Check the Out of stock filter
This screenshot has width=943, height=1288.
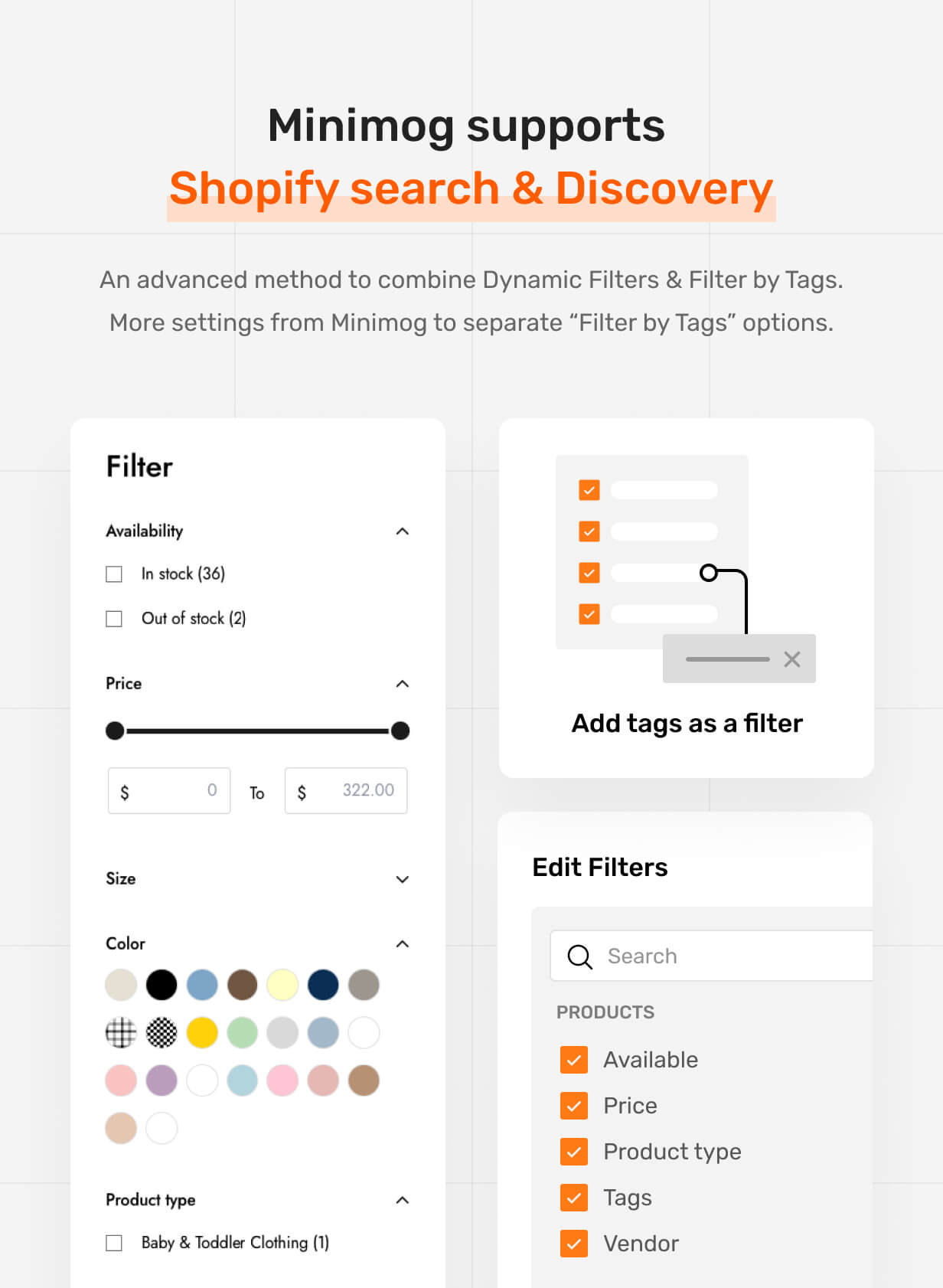pos(114,619)
